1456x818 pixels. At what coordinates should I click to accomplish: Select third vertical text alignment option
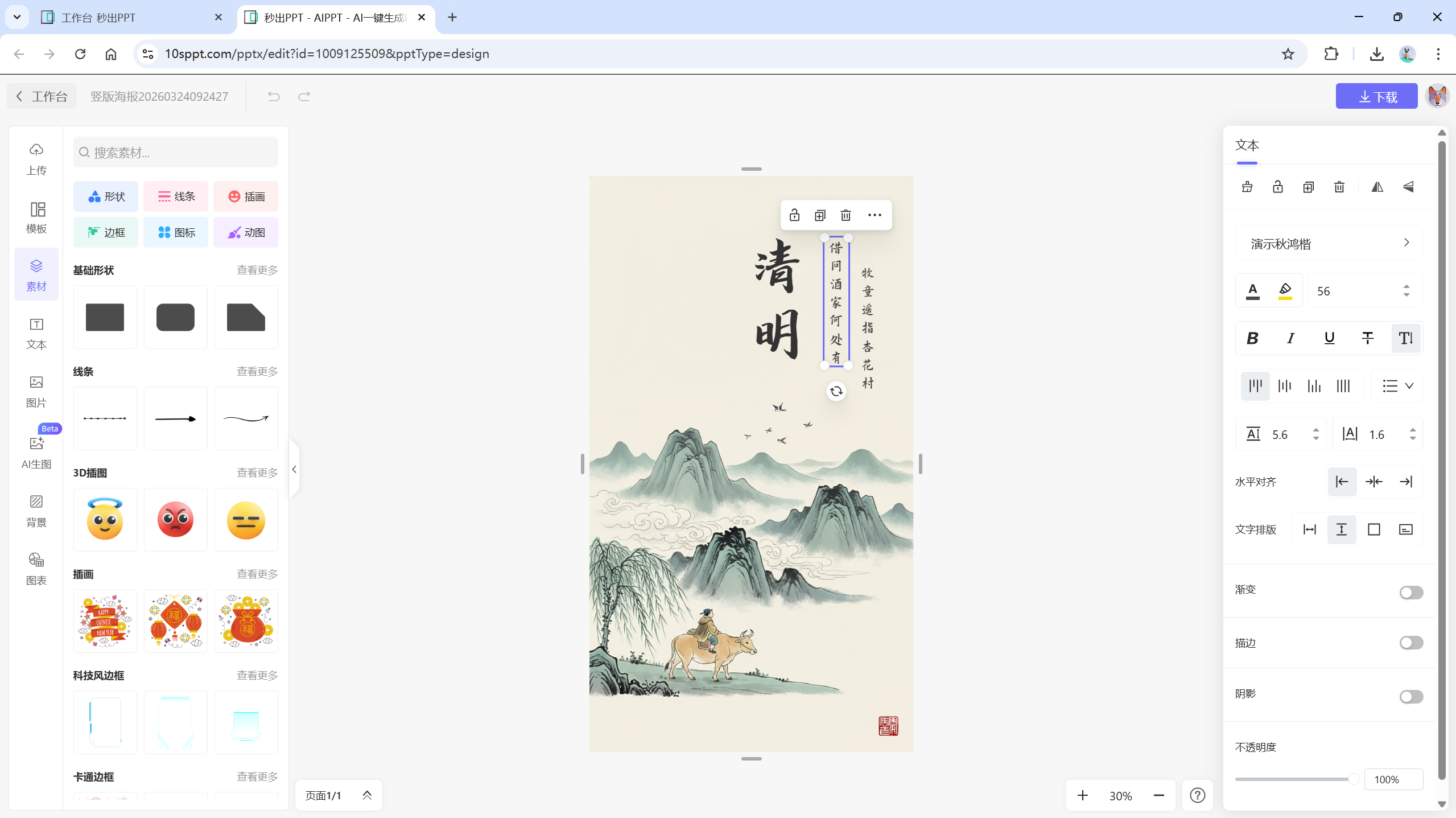pyautogui.click(x=1314, y=386)
